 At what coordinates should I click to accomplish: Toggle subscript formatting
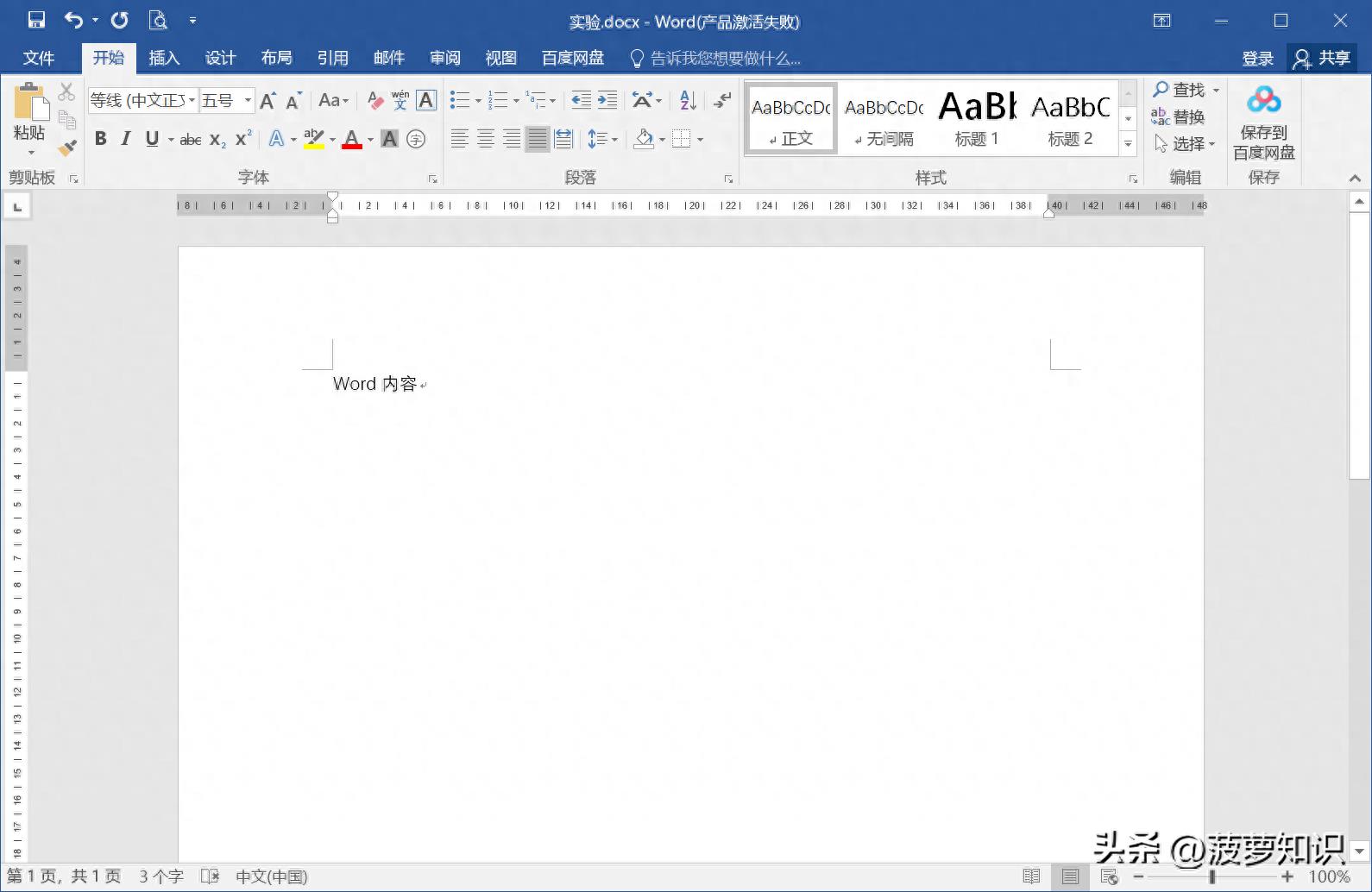pos(217,139)
